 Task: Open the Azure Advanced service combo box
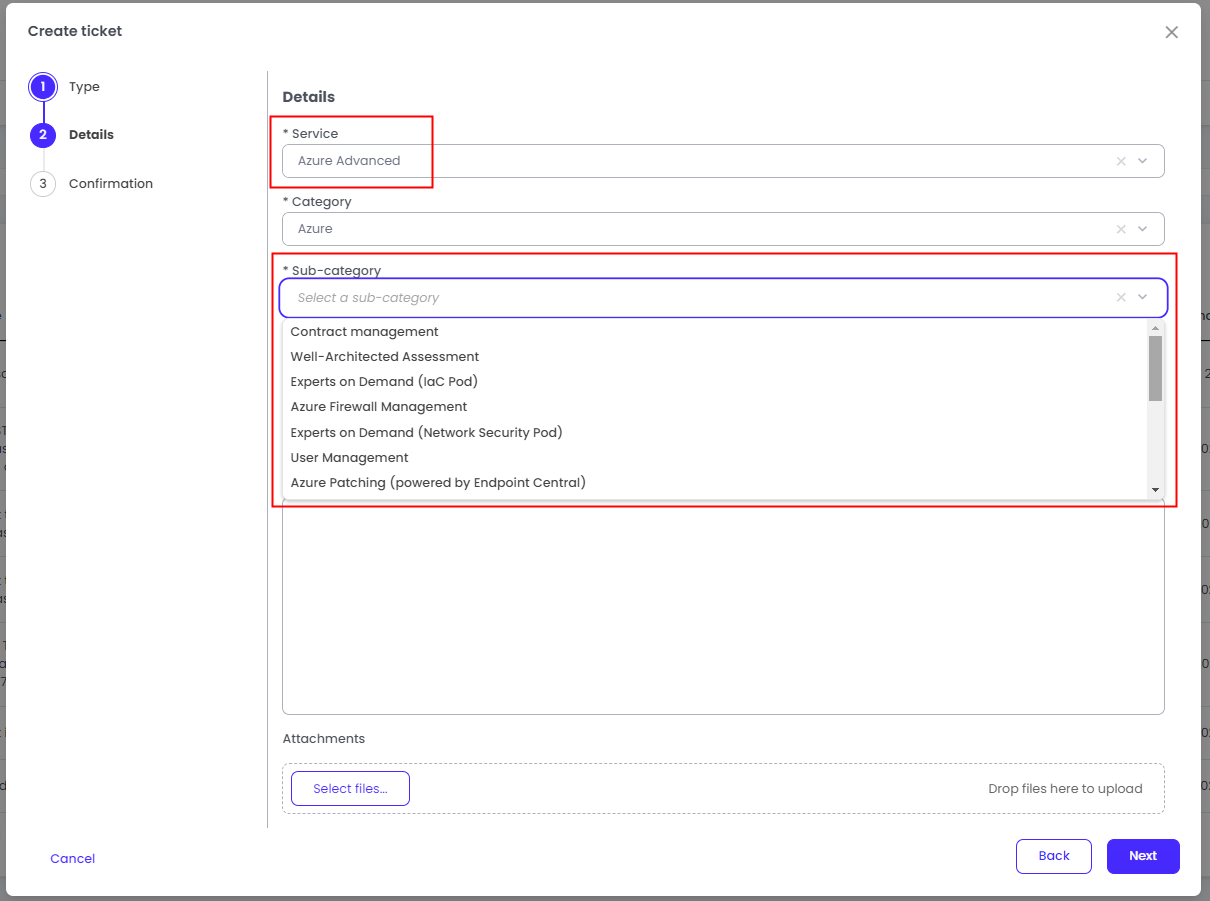tap(723, 161)
